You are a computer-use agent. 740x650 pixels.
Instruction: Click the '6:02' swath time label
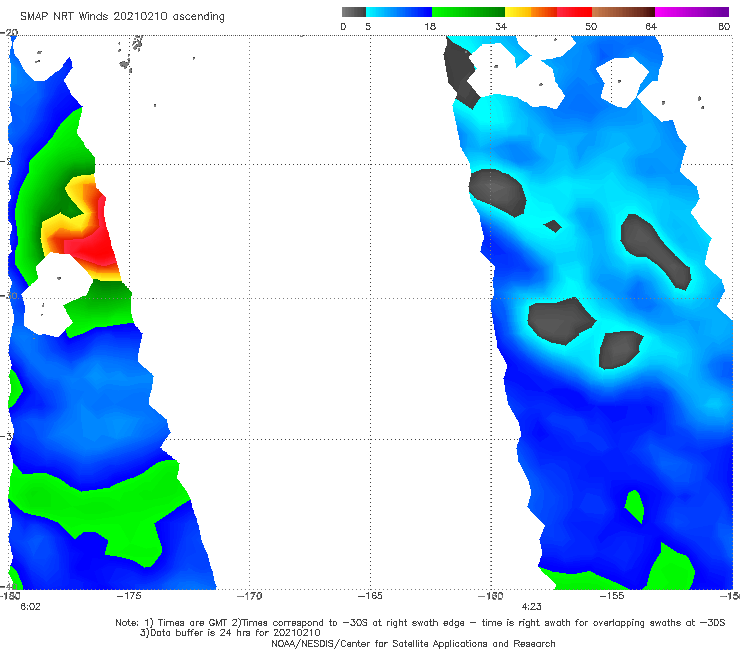tap(30, 607)
